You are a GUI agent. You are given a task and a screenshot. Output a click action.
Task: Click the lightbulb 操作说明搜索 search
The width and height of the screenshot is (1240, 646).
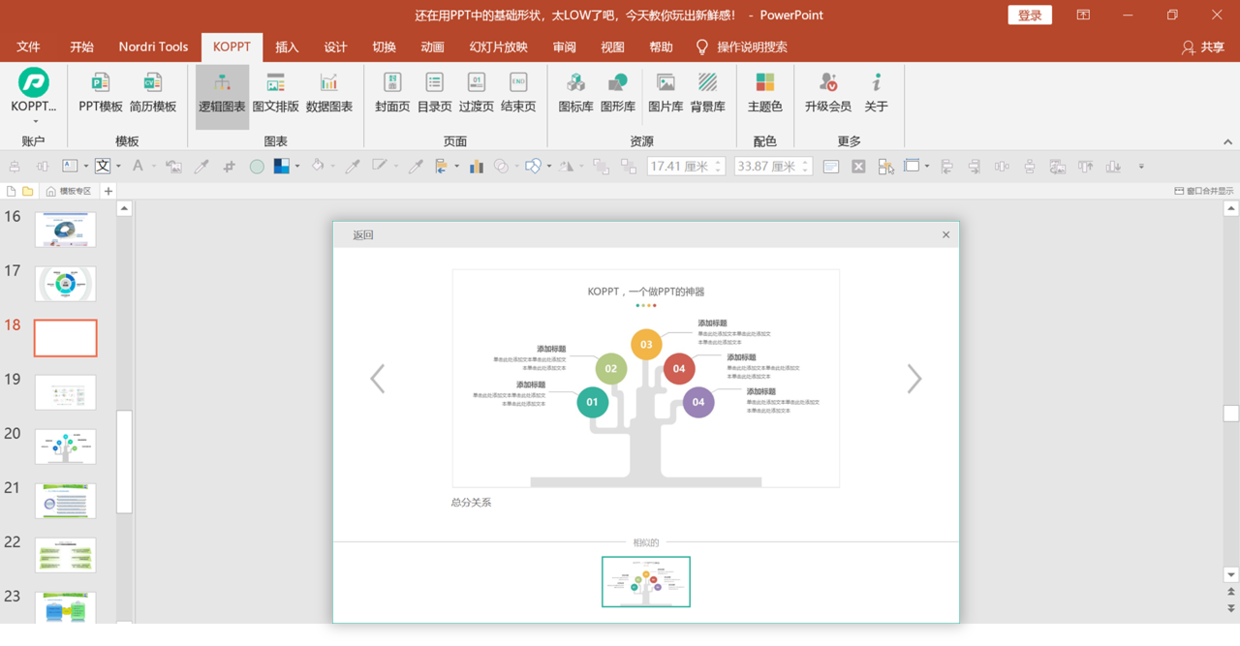tap(741, 47)
